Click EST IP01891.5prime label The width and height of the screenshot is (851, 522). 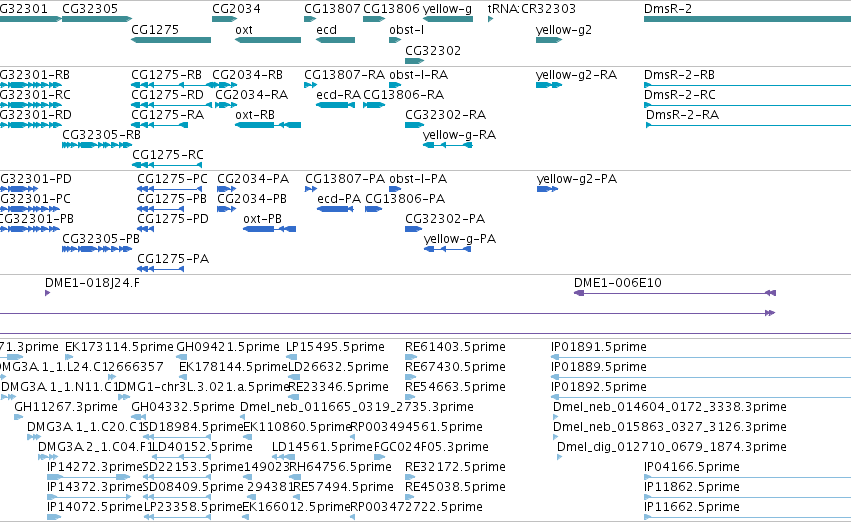tap(599, 347)
